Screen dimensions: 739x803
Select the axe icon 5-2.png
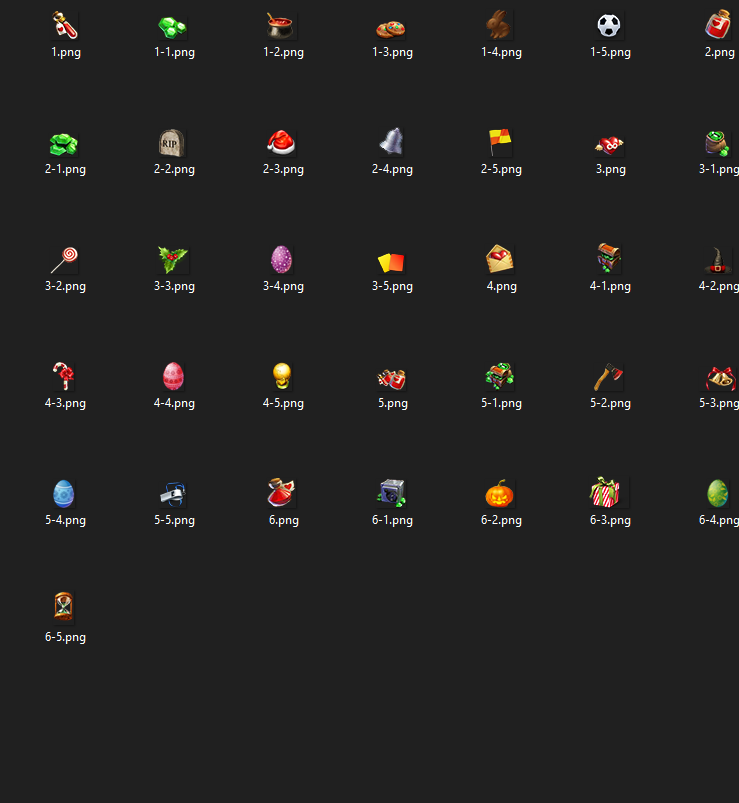[x=608, y=377]
